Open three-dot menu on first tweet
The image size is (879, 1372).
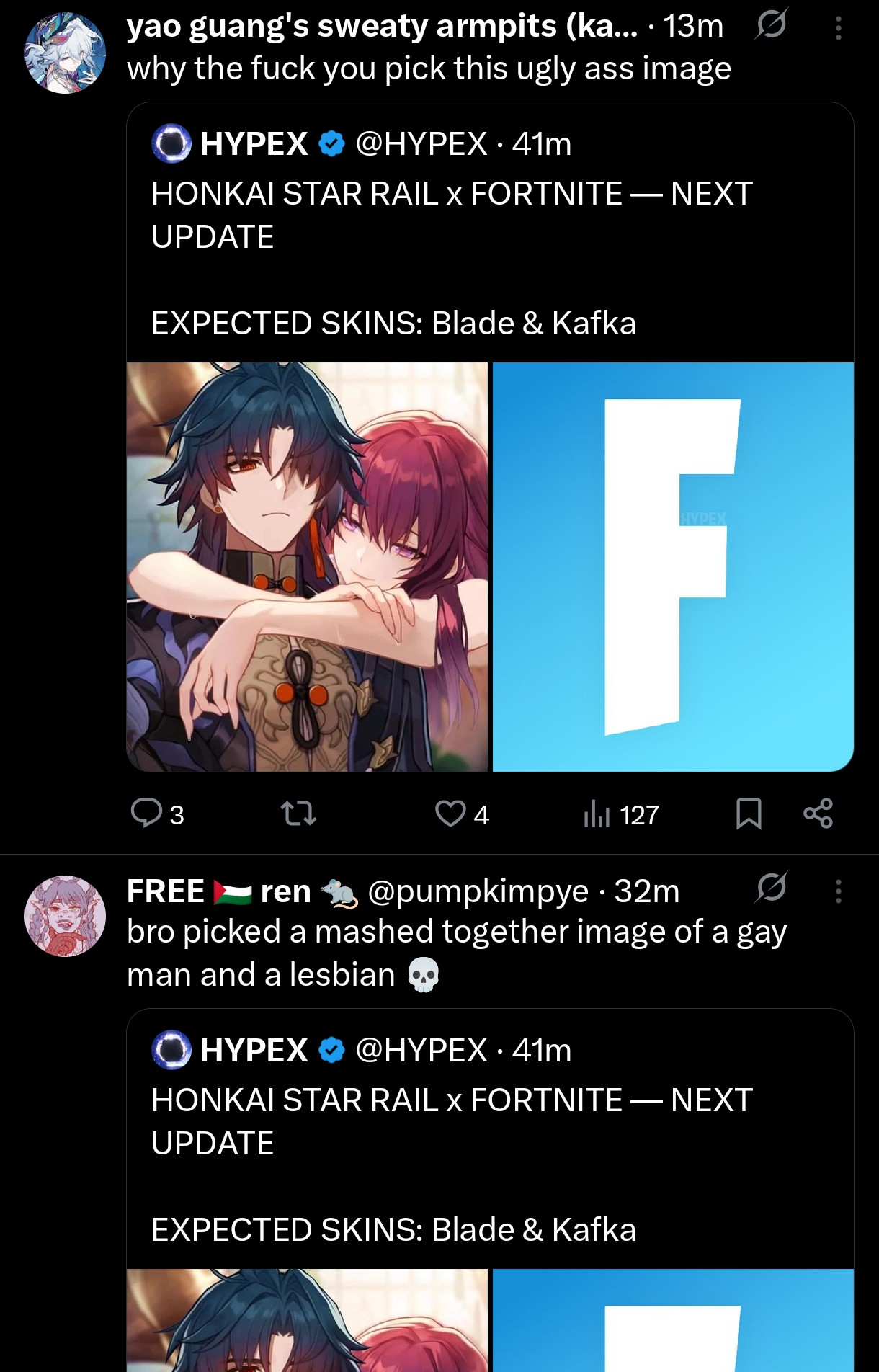pyautogui.click(x=838, y=27)
